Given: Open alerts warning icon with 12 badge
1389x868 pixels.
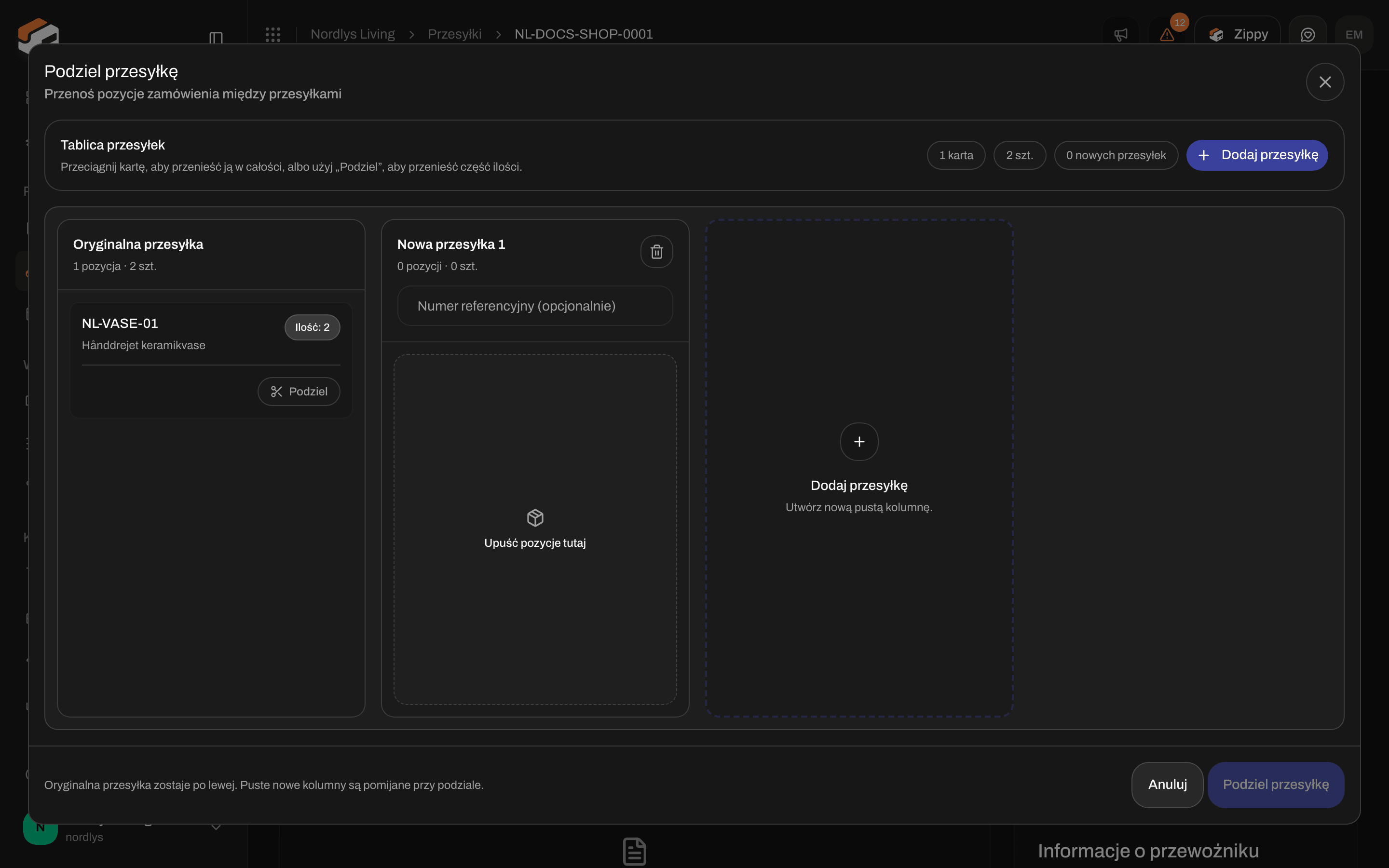Looking at the screenshot, I should click(x=1167, y=35).
